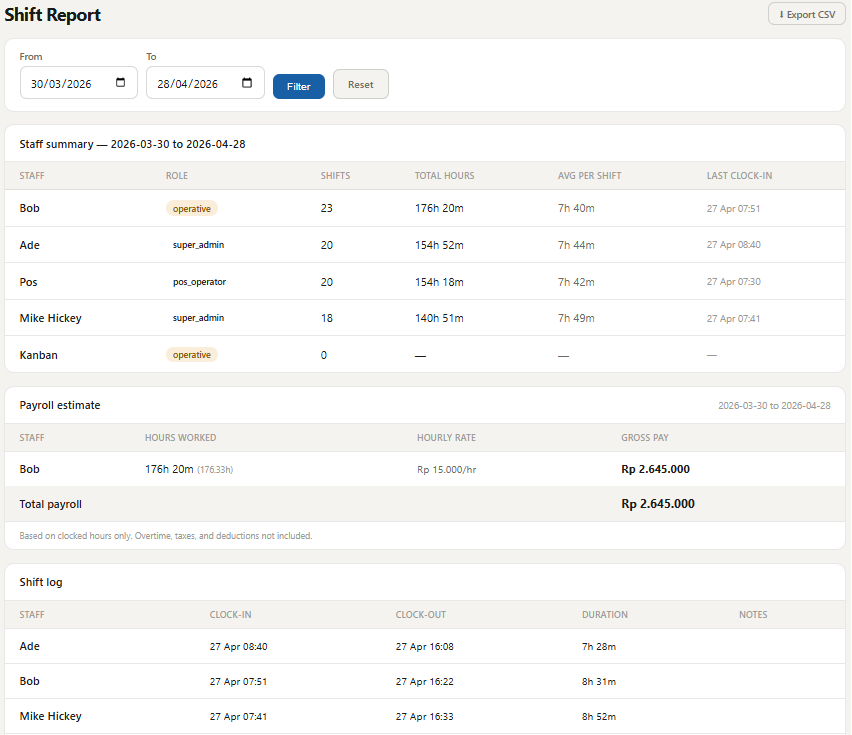
Task: Click the Shift Report page title
Action: [x=53, y=15]
